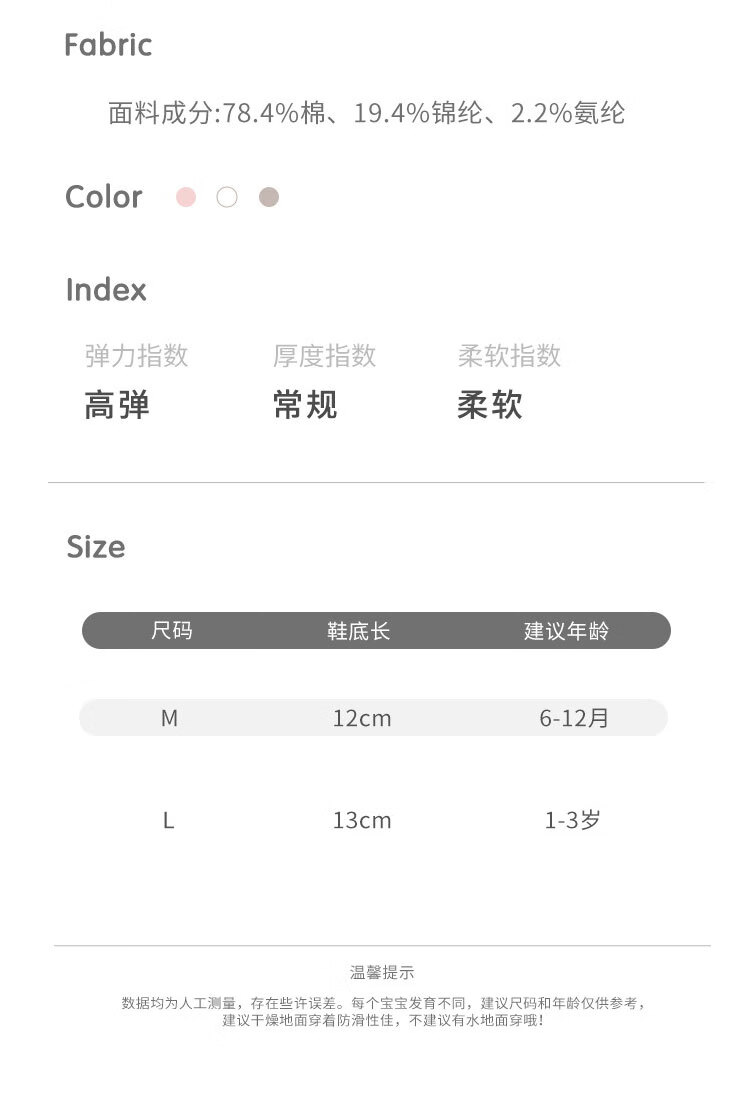
Task: Click the Fabric heading
Action: point(108,45)
